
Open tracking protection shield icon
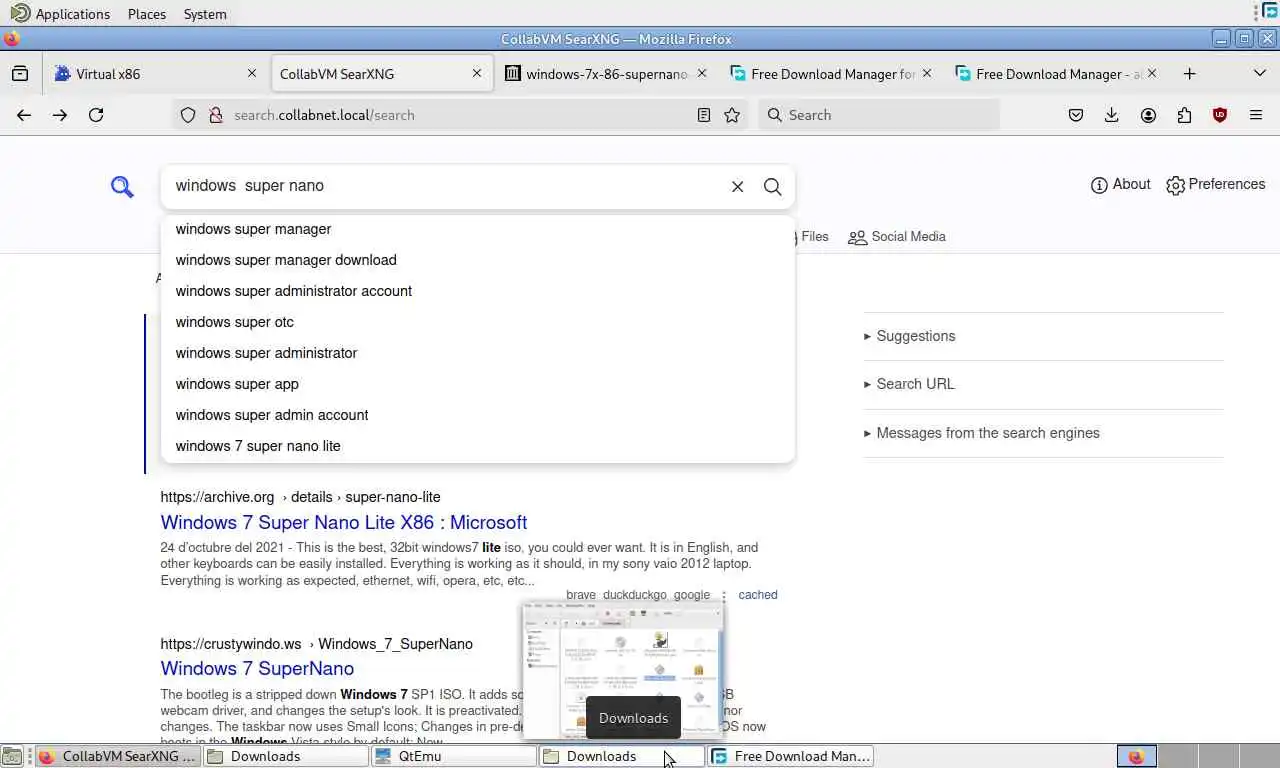pos(188,115)
